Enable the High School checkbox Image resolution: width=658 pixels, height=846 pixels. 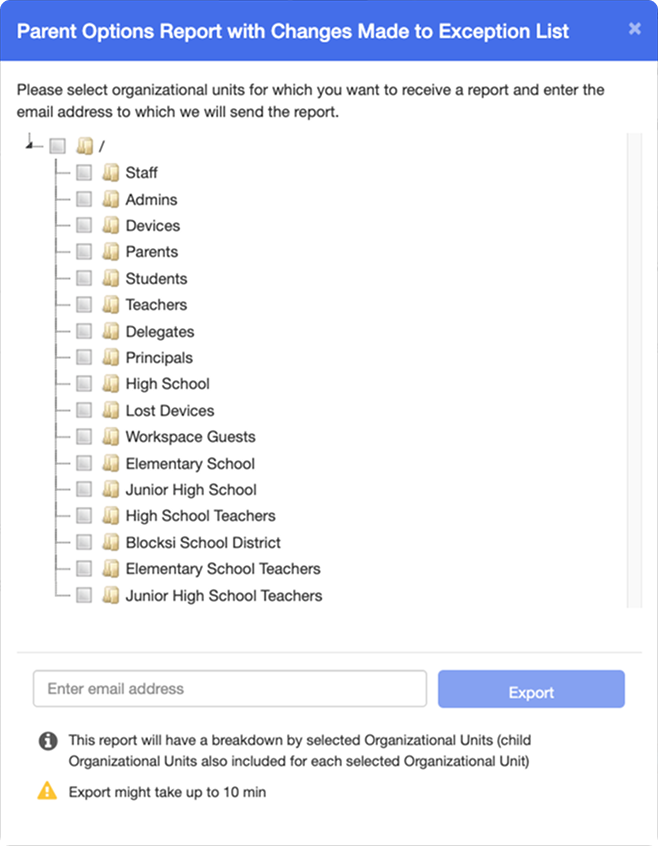tap(84, 384)
